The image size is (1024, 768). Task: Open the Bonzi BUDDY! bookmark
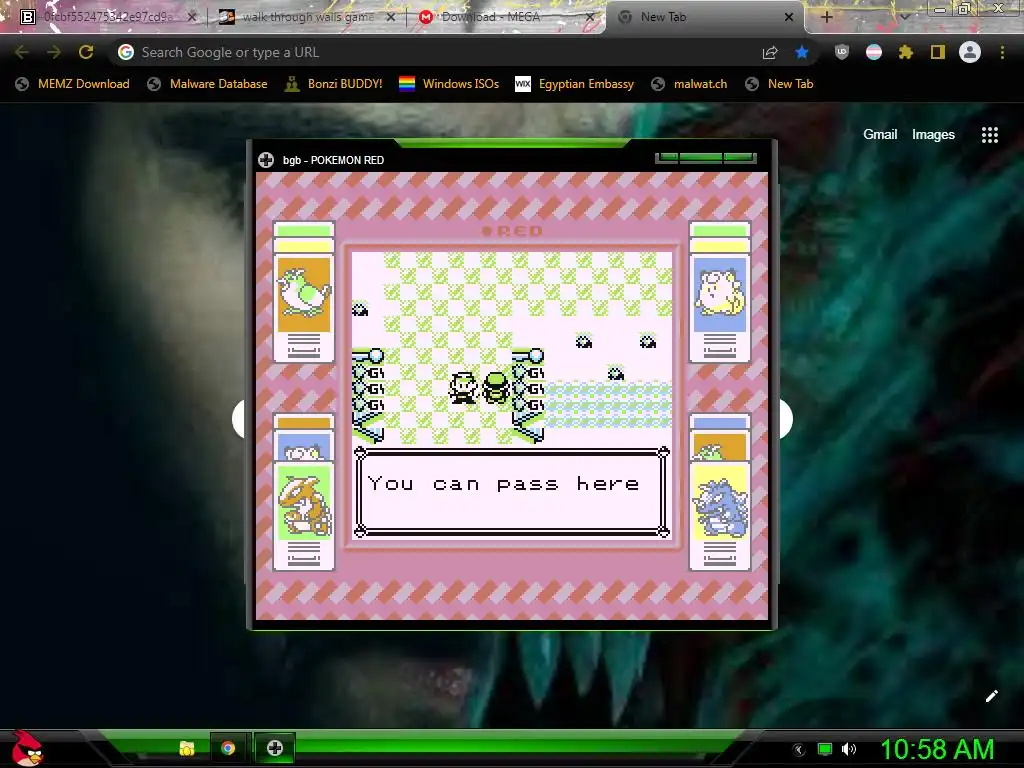pyautogui.click(x=334, y=84)
